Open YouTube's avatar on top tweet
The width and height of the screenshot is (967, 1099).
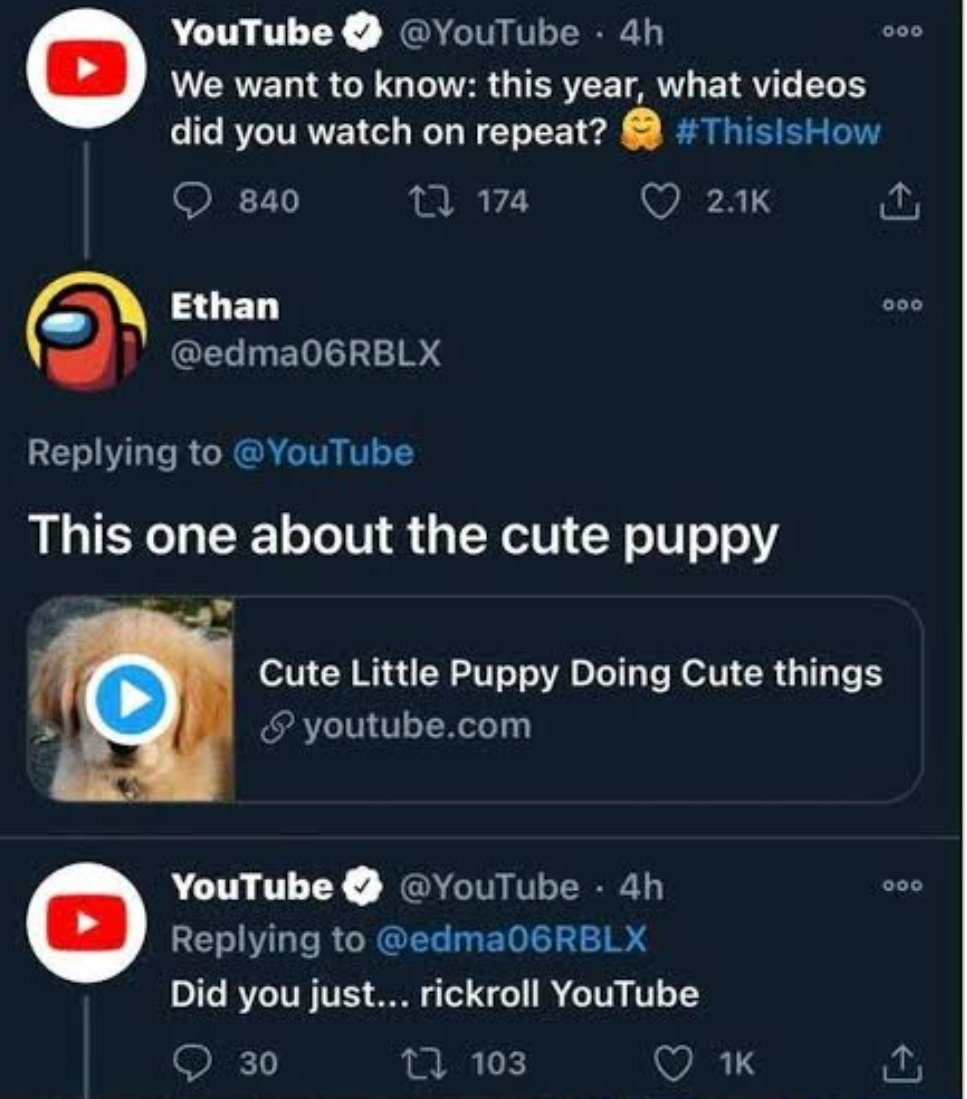(88, 68)
